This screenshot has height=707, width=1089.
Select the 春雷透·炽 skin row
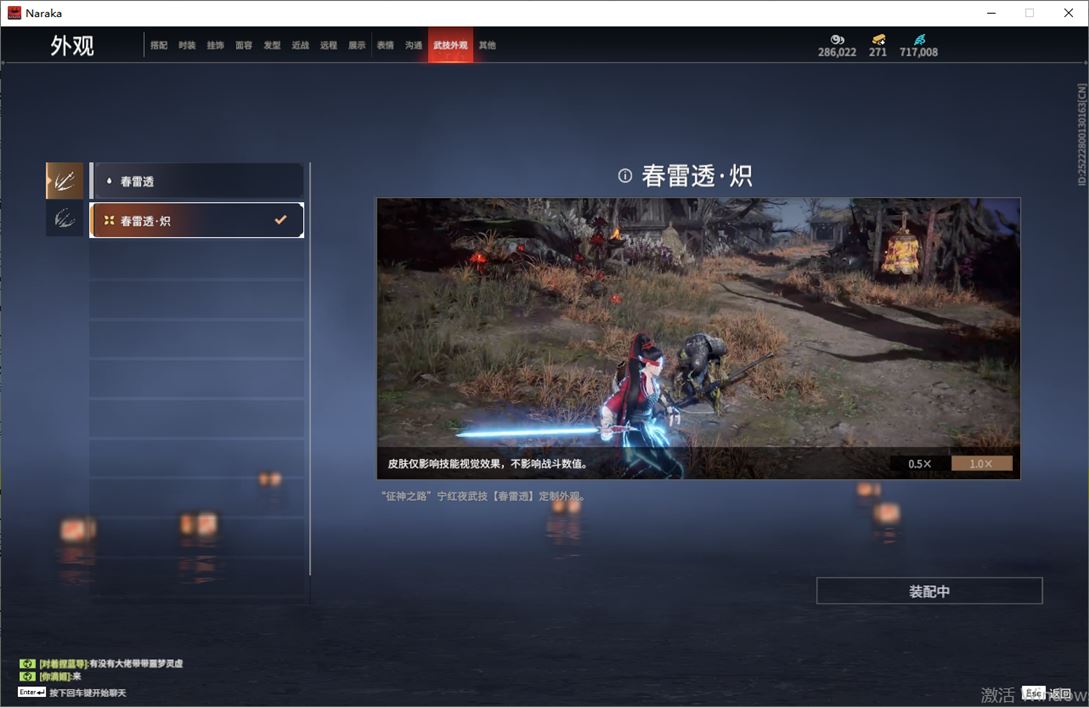197,220
